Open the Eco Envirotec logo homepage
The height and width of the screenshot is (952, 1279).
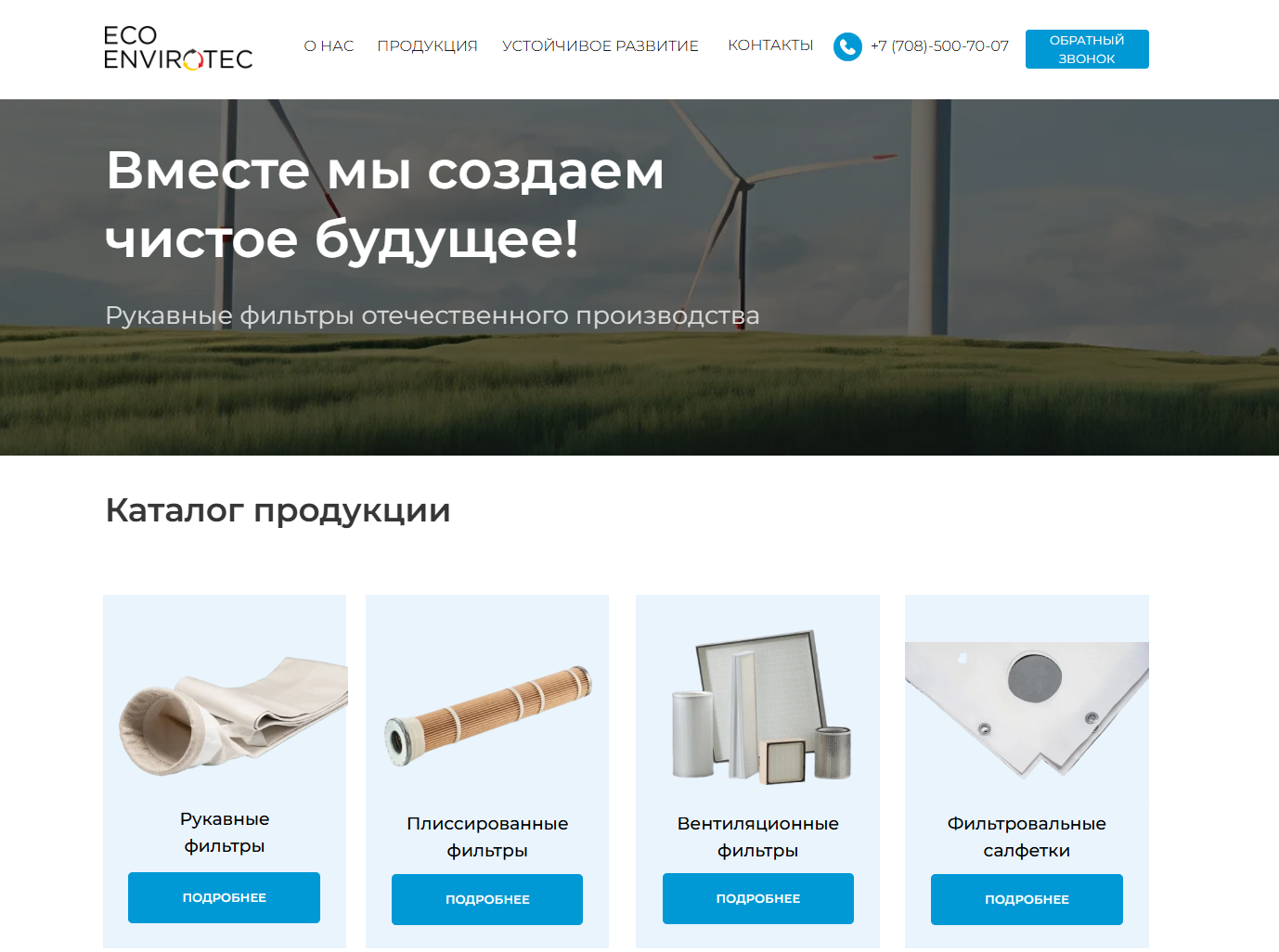178,48
